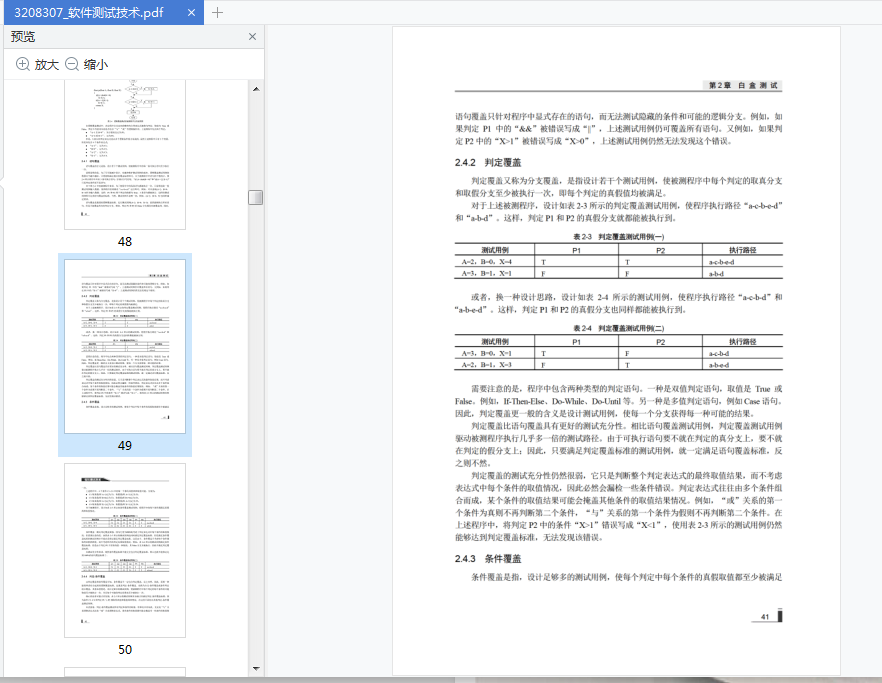Click the 放大 zoom-in magnifier icon
Screen dimensions: 882x683
(22, 64)
